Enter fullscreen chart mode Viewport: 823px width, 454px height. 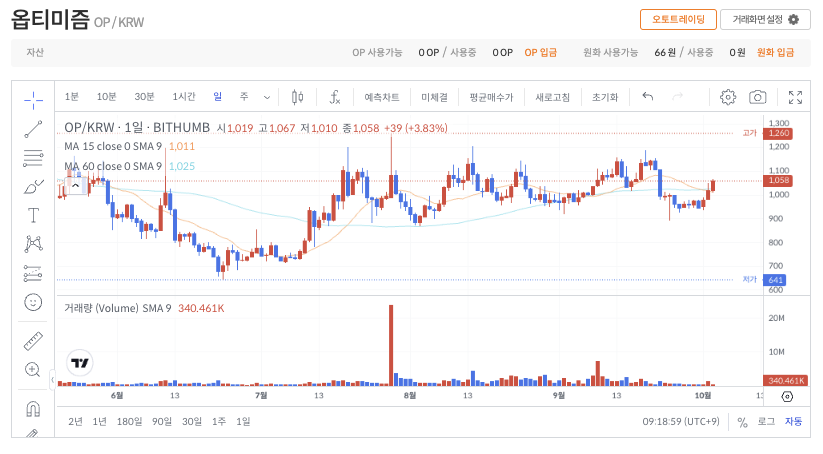tap(795, 97)
